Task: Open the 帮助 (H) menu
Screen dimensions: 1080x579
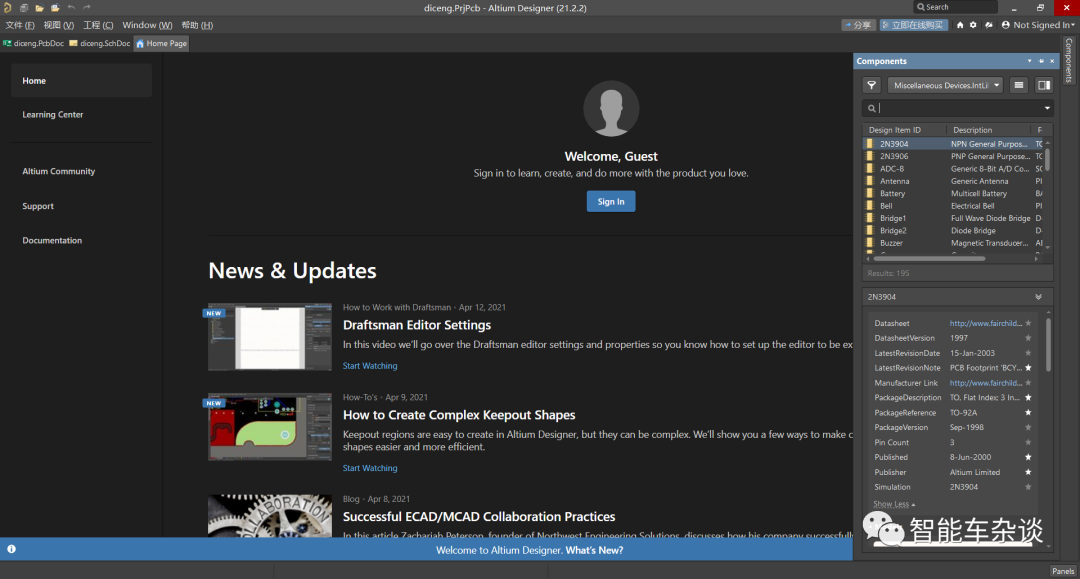Action: click(x=197, y=25)
